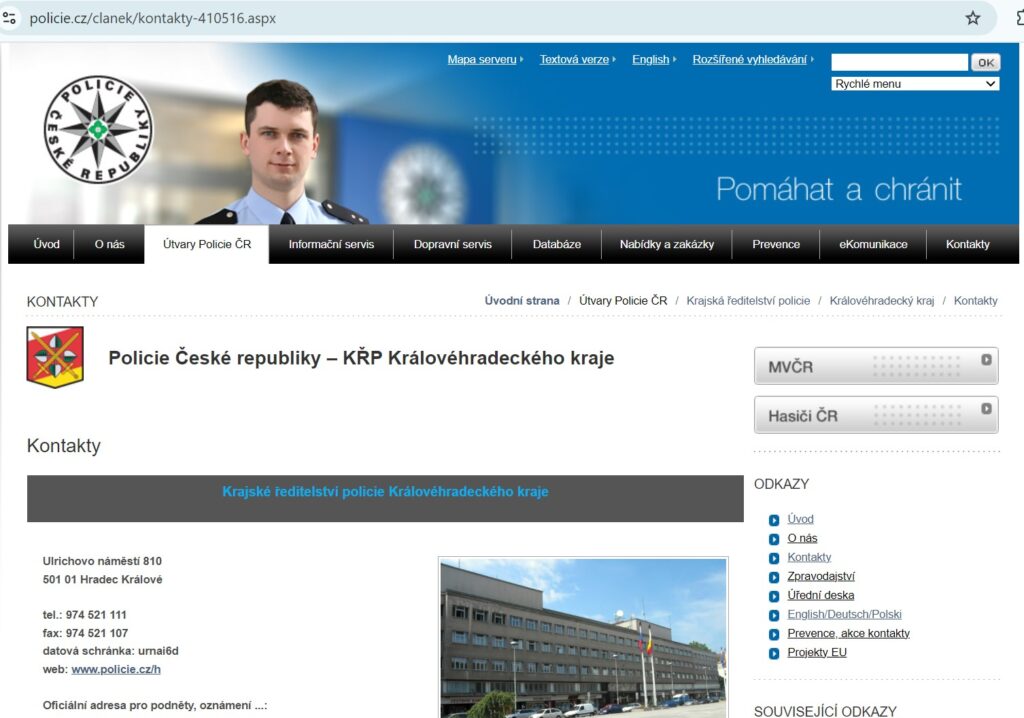The width and height of the screenshot is (1024, 718).
Task: Open O nás link in Odkazy list
Action: [x=802, y=538]
